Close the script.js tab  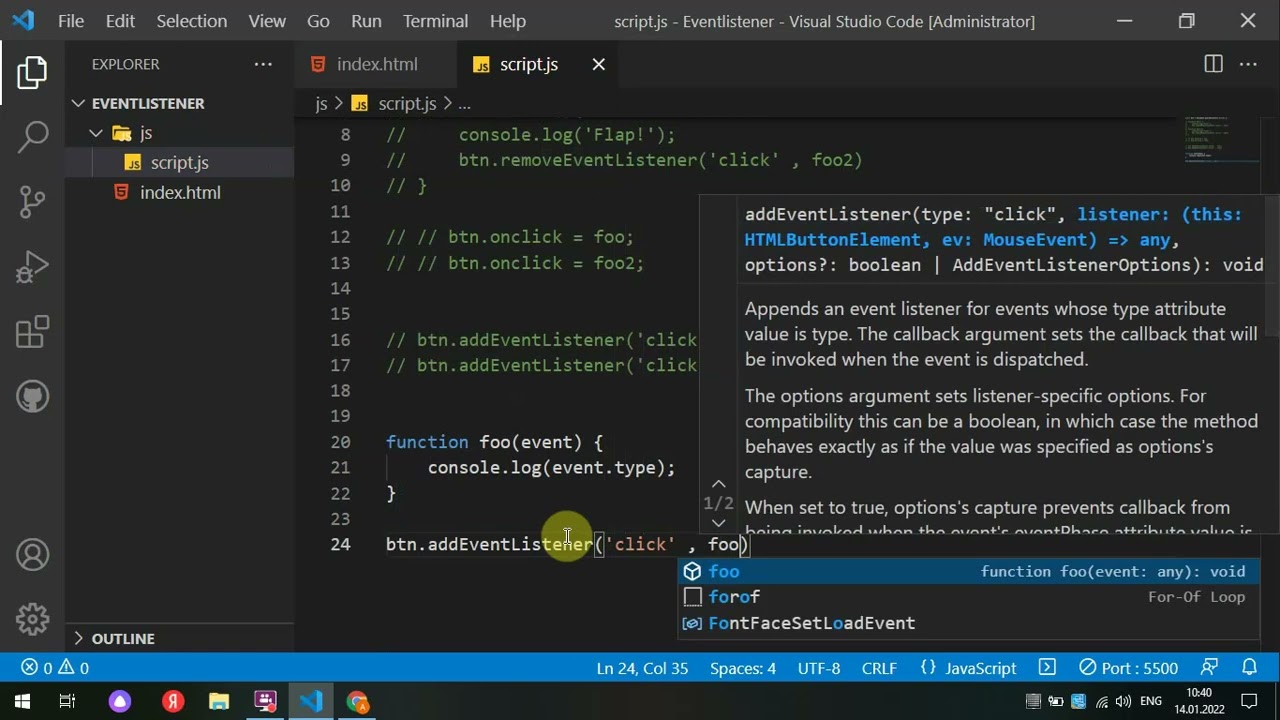point(598,64)
